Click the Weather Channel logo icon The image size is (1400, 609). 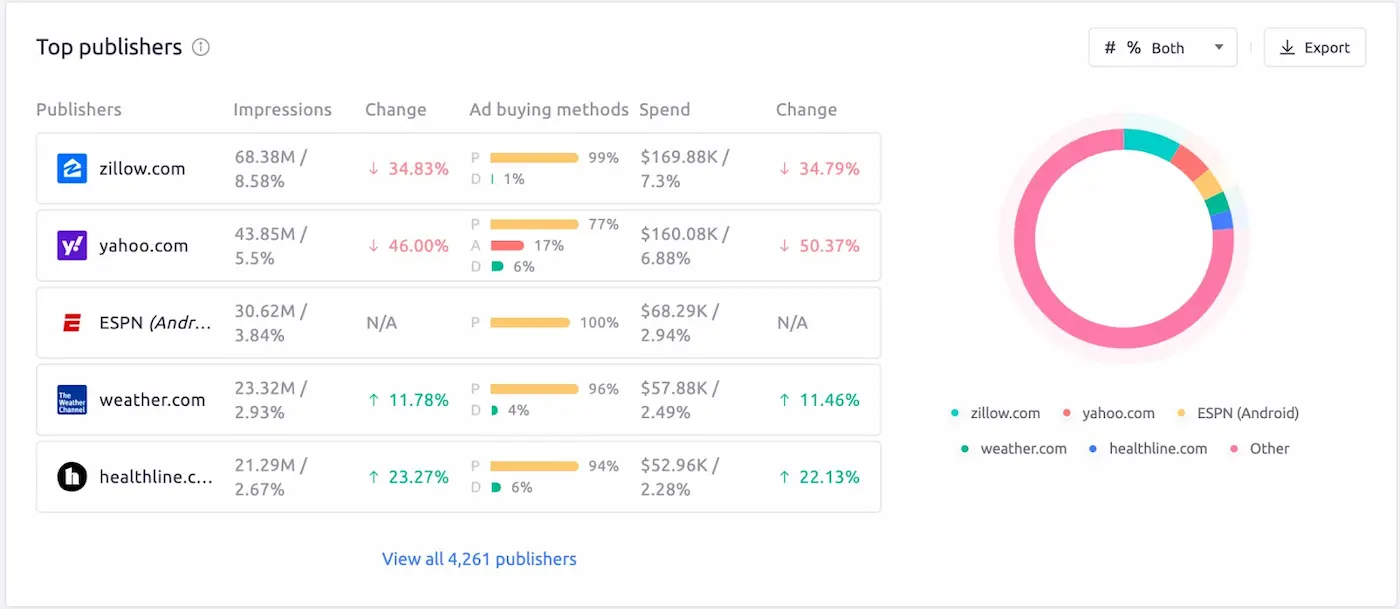[70, 399]
